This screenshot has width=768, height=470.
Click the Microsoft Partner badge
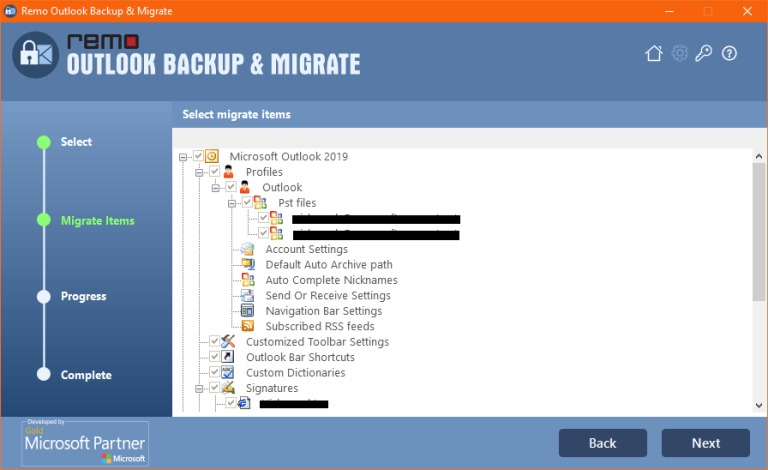(85, 443)
